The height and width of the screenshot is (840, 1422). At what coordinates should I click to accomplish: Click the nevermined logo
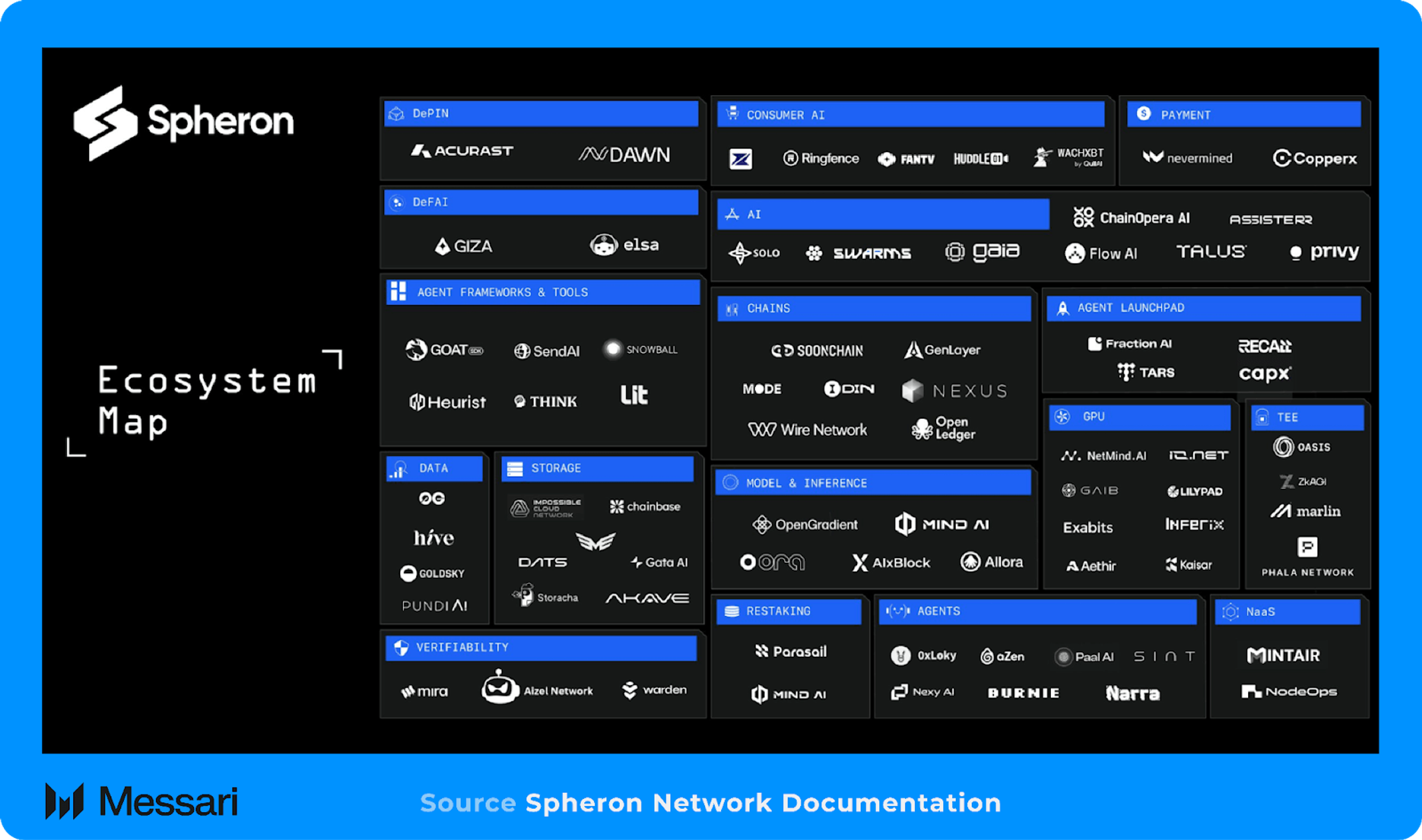(1187, 158)
